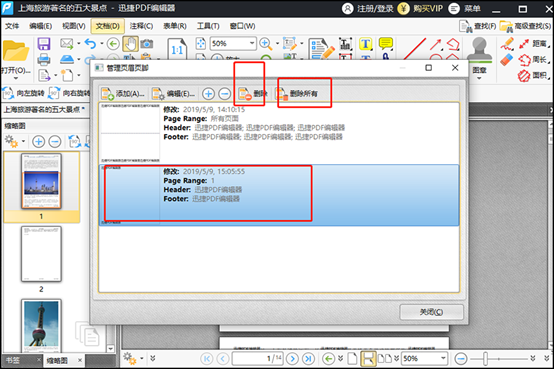Open the yellow folder icon
554x369 pixels.
pyautogui.click(x=16, y=51)
